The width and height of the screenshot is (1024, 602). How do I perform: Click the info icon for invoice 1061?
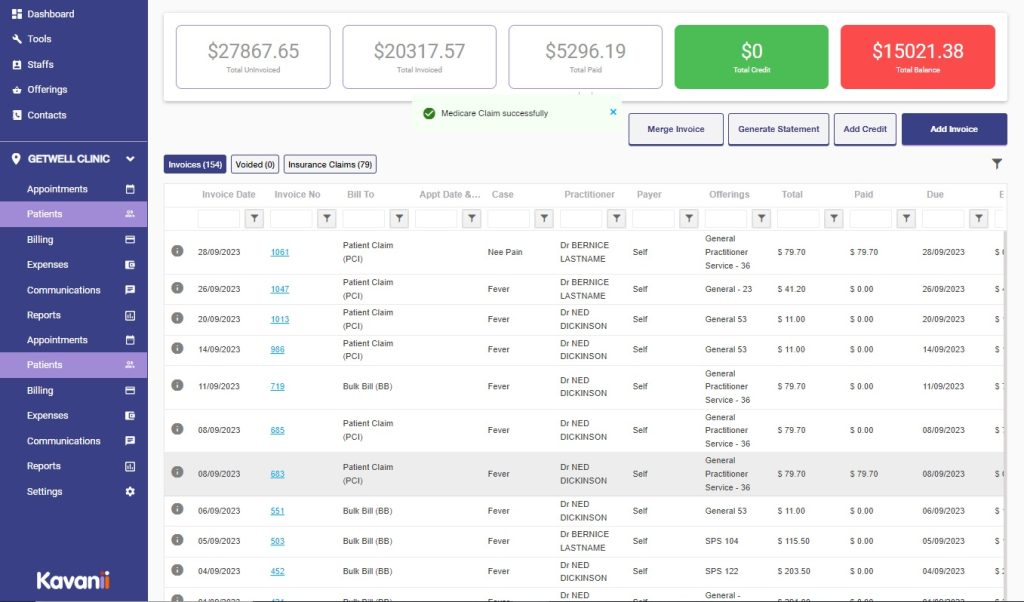click(x=177, y=252)
